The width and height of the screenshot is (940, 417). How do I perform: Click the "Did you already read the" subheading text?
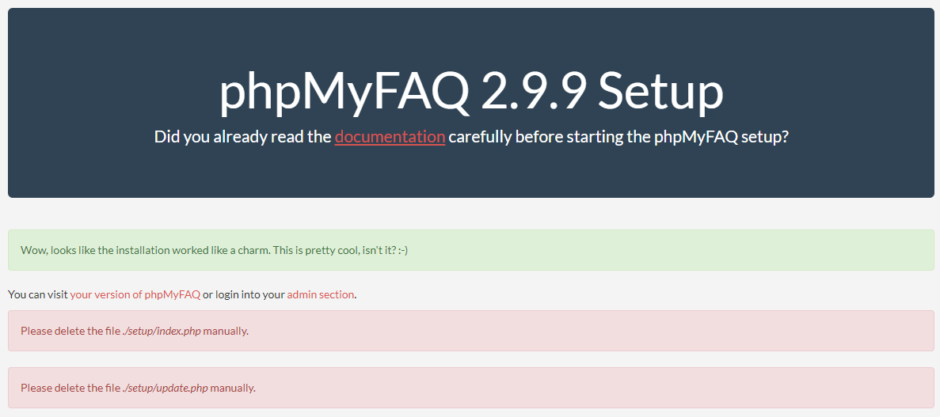coord(242,137)
